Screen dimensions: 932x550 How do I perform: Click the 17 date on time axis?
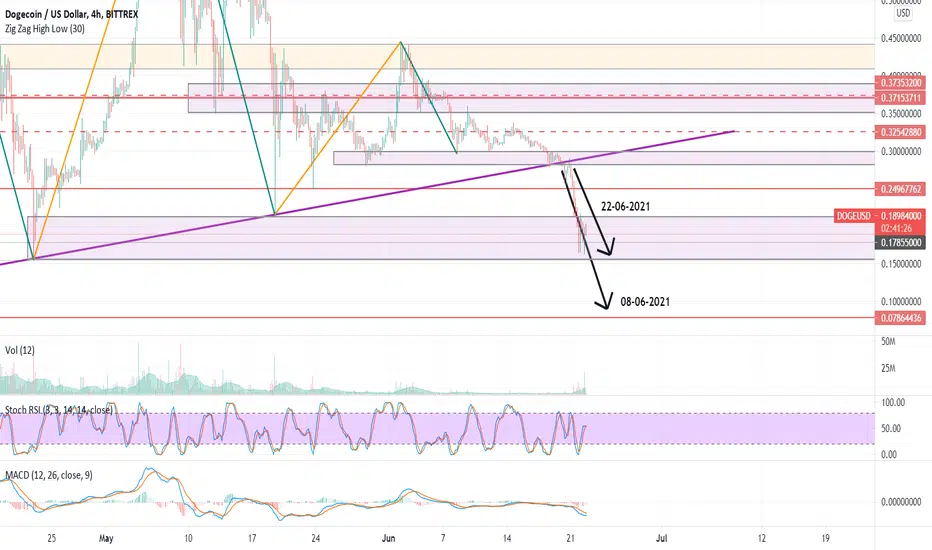252,538
